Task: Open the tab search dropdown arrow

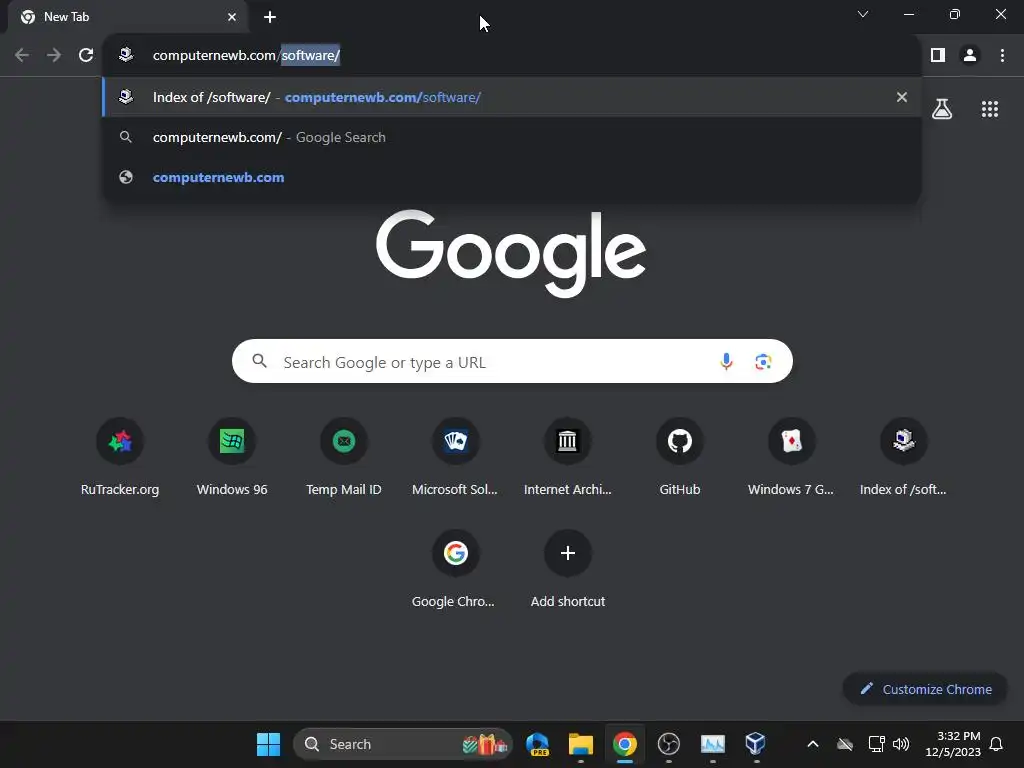Action: (x=863, y=14)
